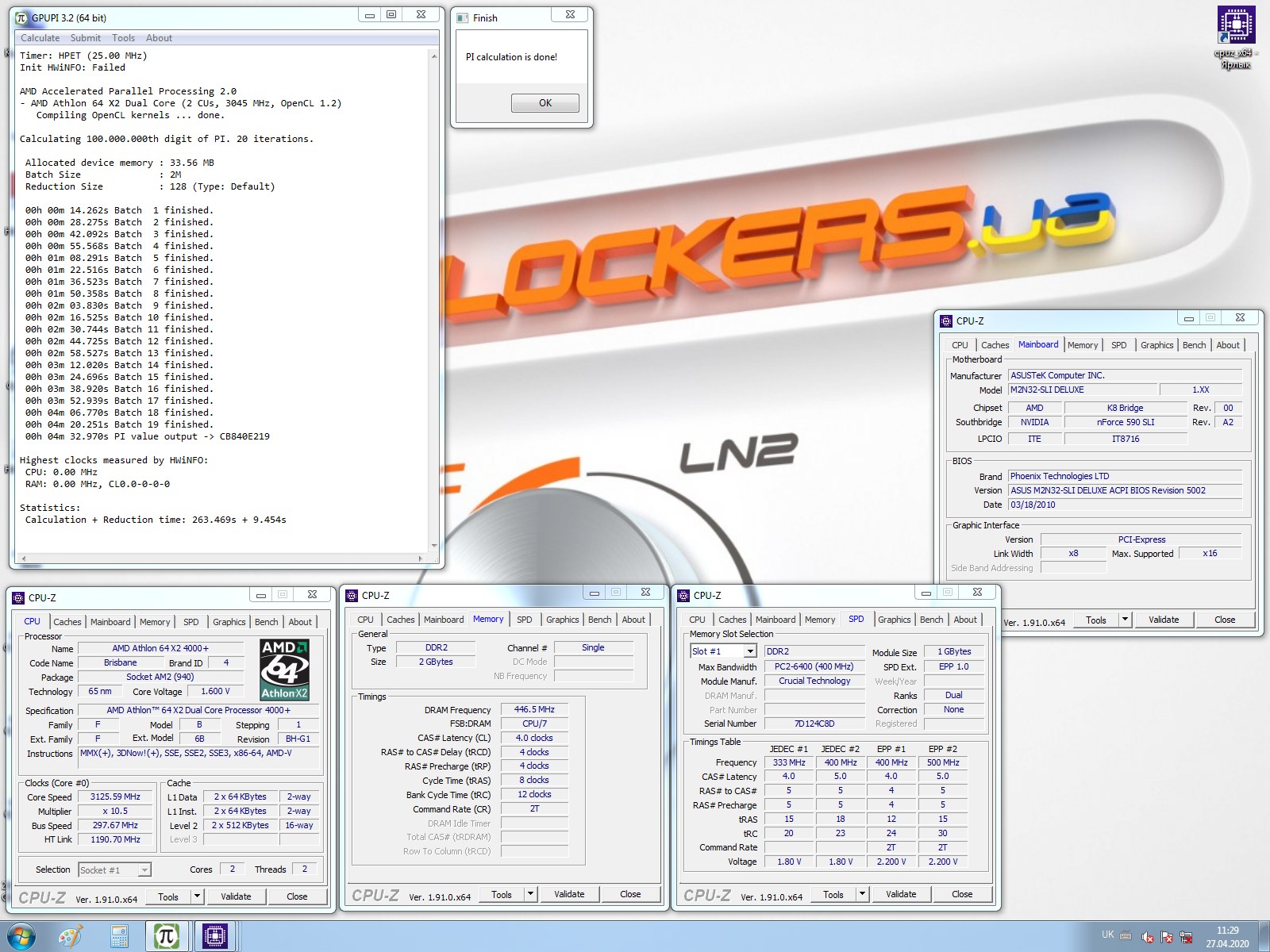Image resolution: width=1270 pixels, height=952 pixels.
Task: Switch to CPU-Z taskbar button
Action: [215, 937]
